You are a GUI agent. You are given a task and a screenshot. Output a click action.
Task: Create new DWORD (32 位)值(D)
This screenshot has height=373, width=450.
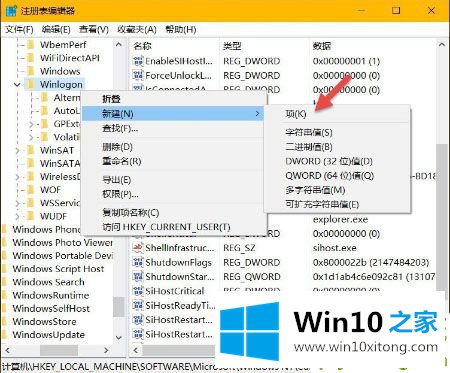[x=329, y=161]
